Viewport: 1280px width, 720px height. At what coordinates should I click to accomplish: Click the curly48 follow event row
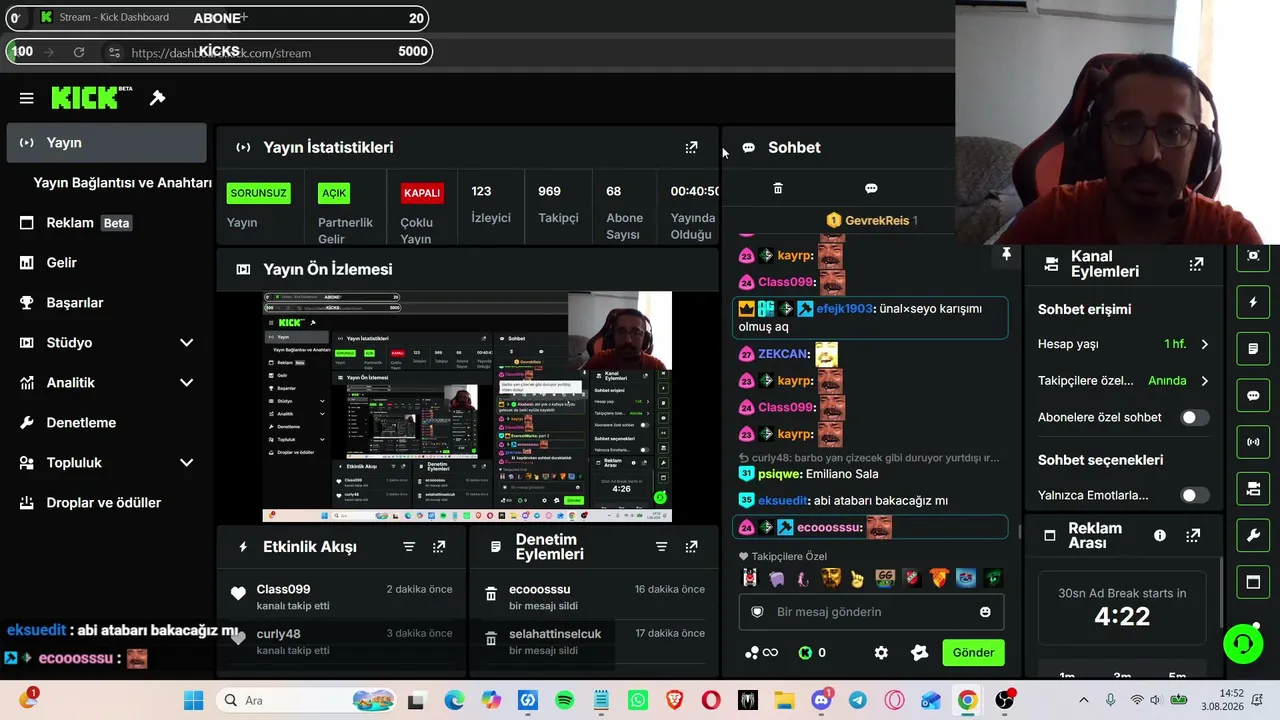tap(341, 642)
